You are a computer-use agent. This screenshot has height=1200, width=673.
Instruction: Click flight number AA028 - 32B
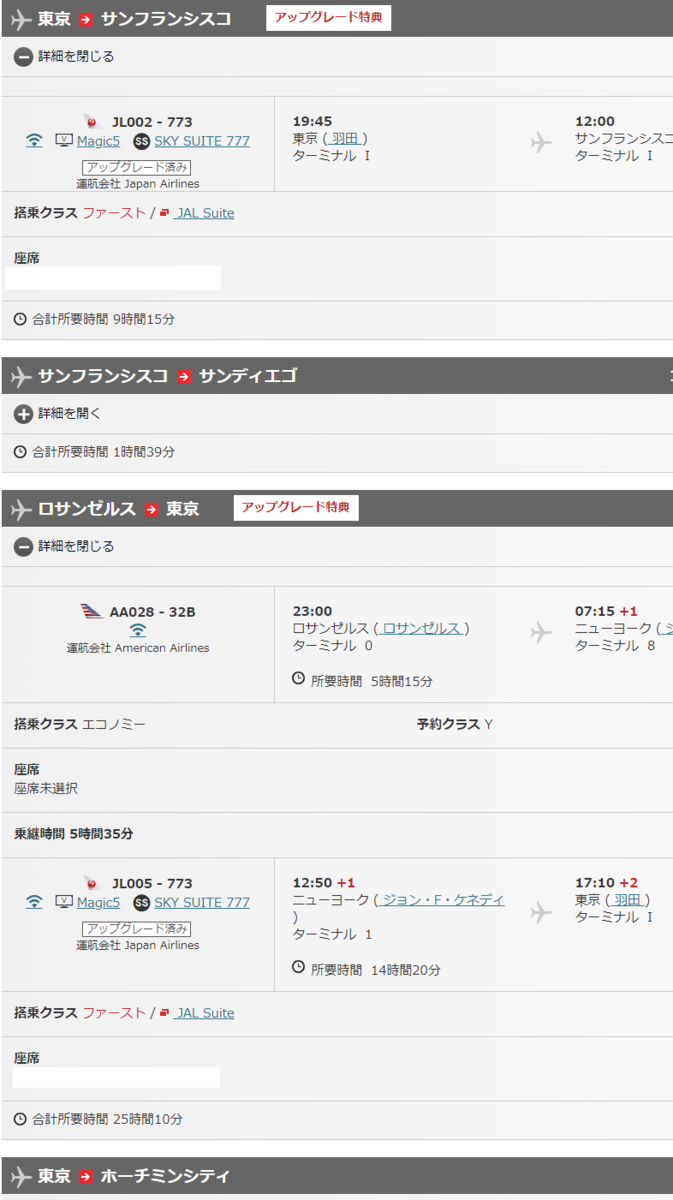tap(151, 611)
